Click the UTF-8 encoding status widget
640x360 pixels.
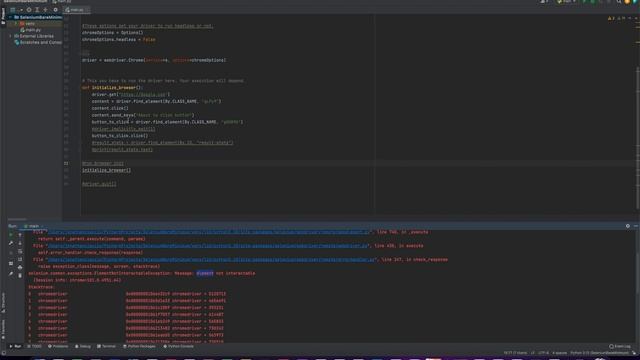[x=543, y=353]
